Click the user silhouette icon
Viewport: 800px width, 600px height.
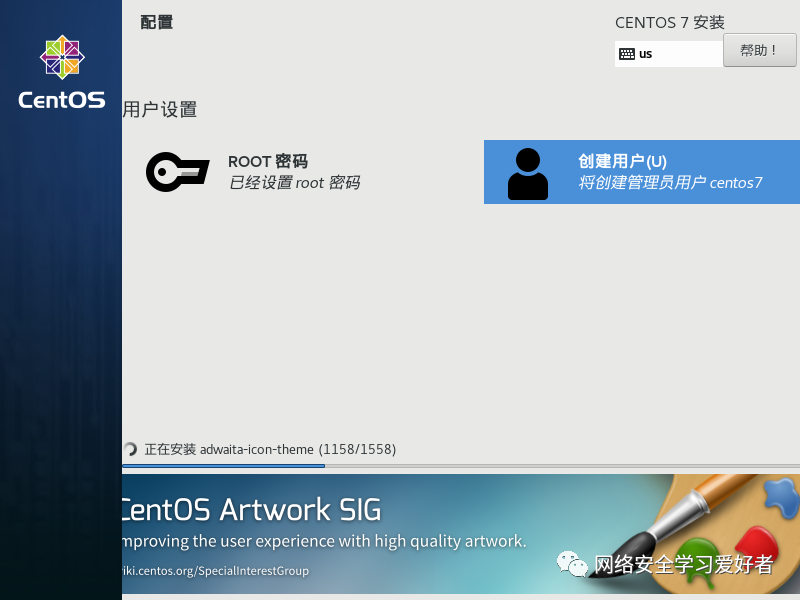[528, 174]
